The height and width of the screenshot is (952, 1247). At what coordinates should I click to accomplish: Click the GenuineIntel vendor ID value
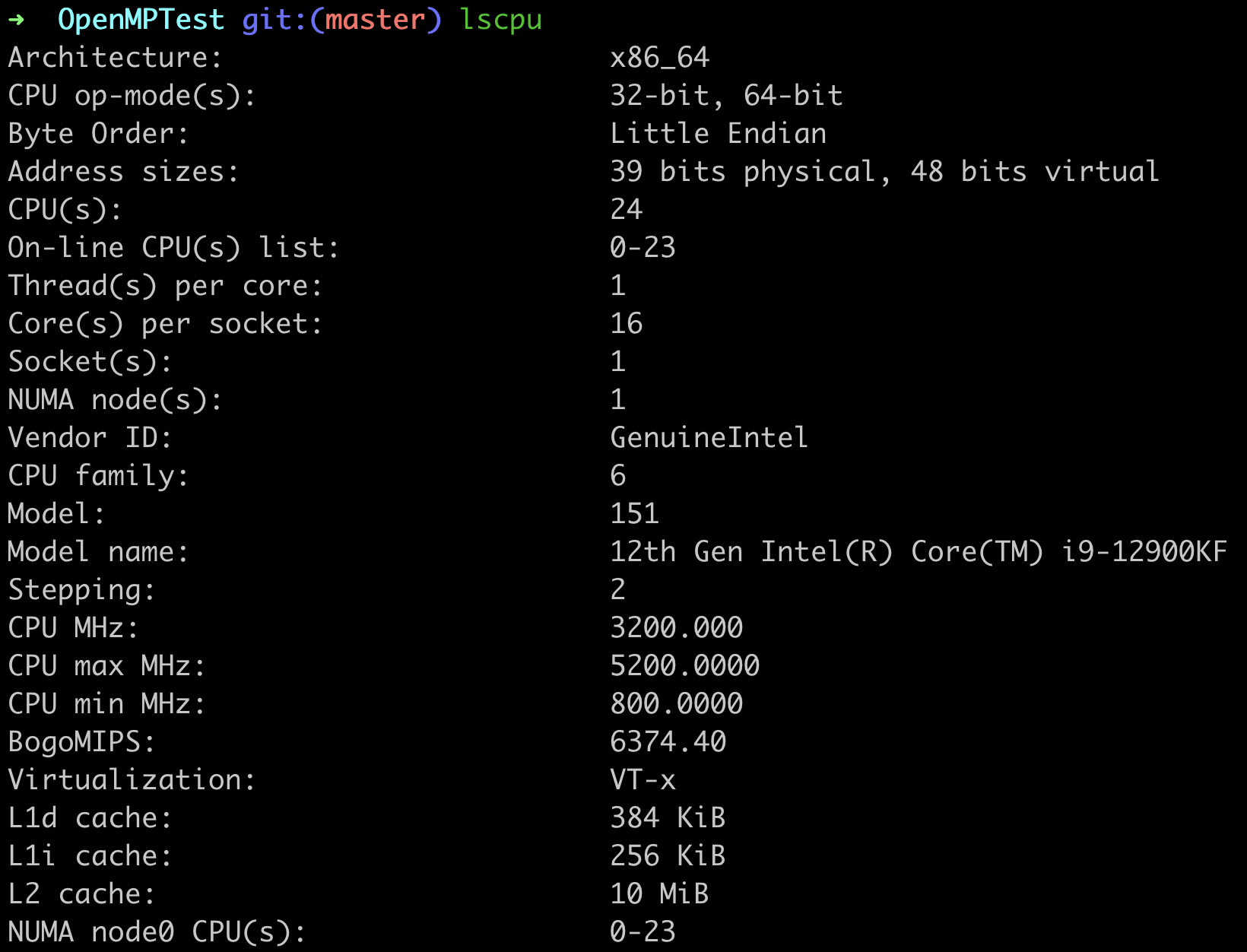pyautogui.click(x=709, y=438)
